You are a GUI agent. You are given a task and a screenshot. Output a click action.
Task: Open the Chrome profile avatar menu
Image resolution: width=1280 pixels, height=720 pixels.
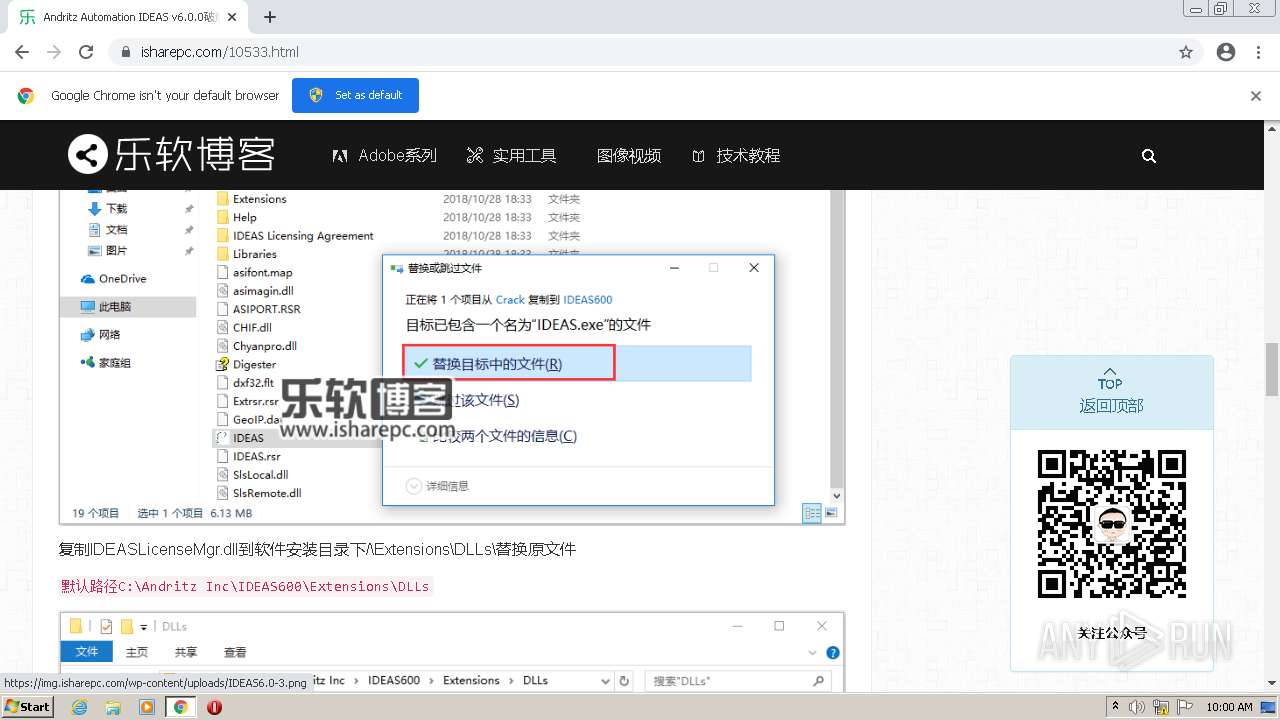(x=1226, y=52)
